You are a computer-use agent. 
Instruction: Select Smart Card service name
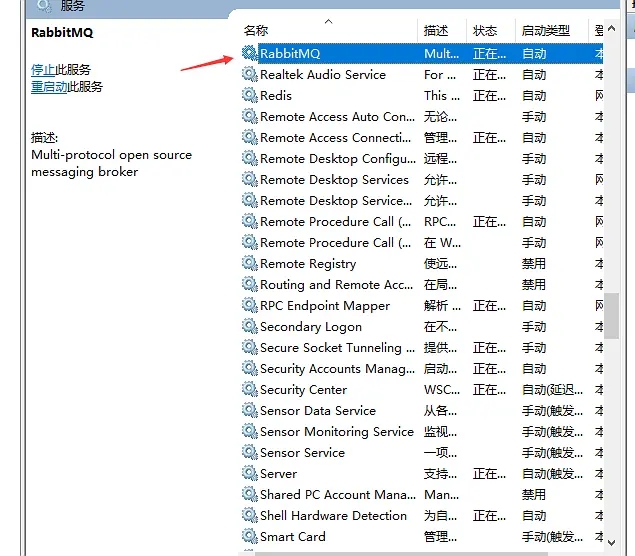click(x=293, y=537)
